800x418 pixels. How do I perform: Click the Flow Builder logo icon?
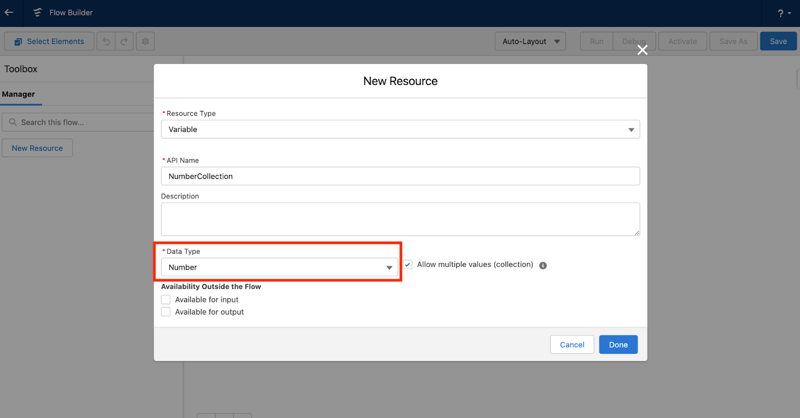[37, 13]
